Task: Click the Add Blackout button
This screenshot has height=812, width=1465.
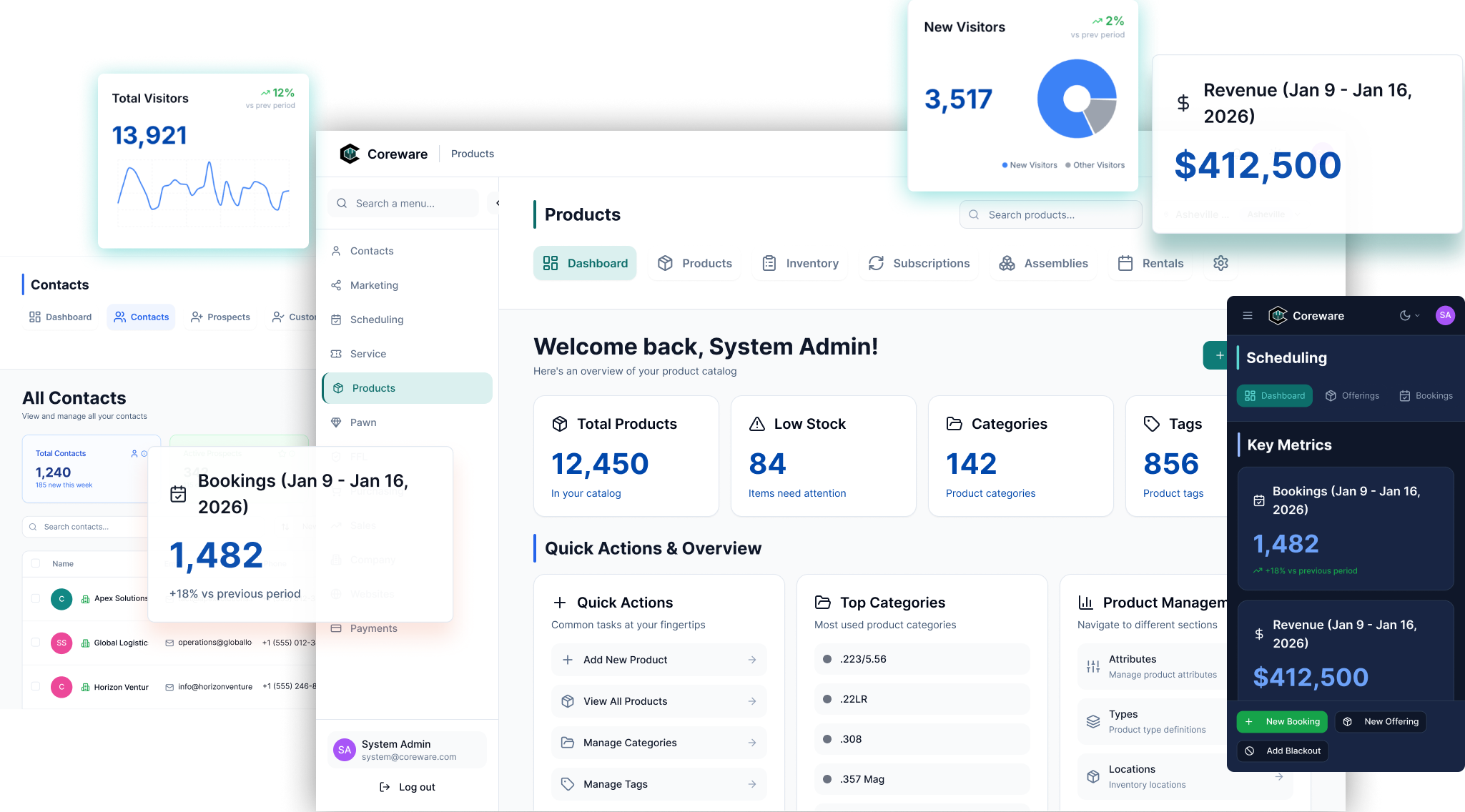Action: click(x=1283, y=751)
